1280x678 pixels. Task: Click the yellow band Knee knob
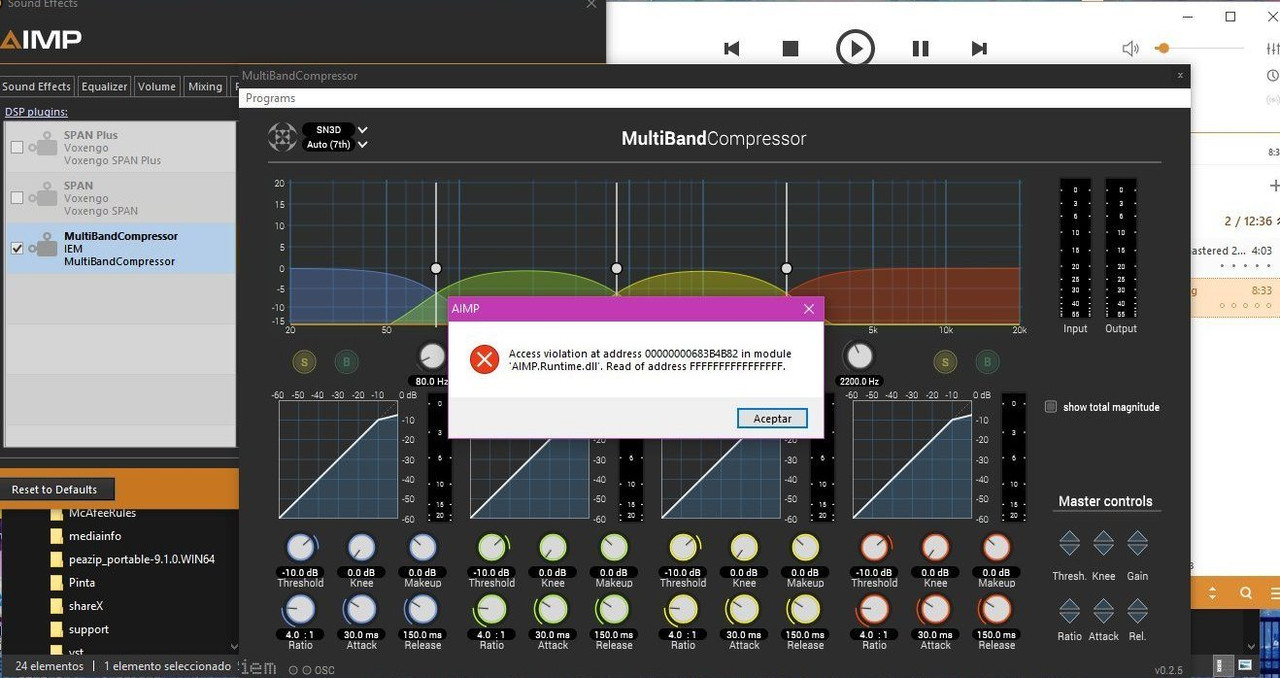pos(744,547)
